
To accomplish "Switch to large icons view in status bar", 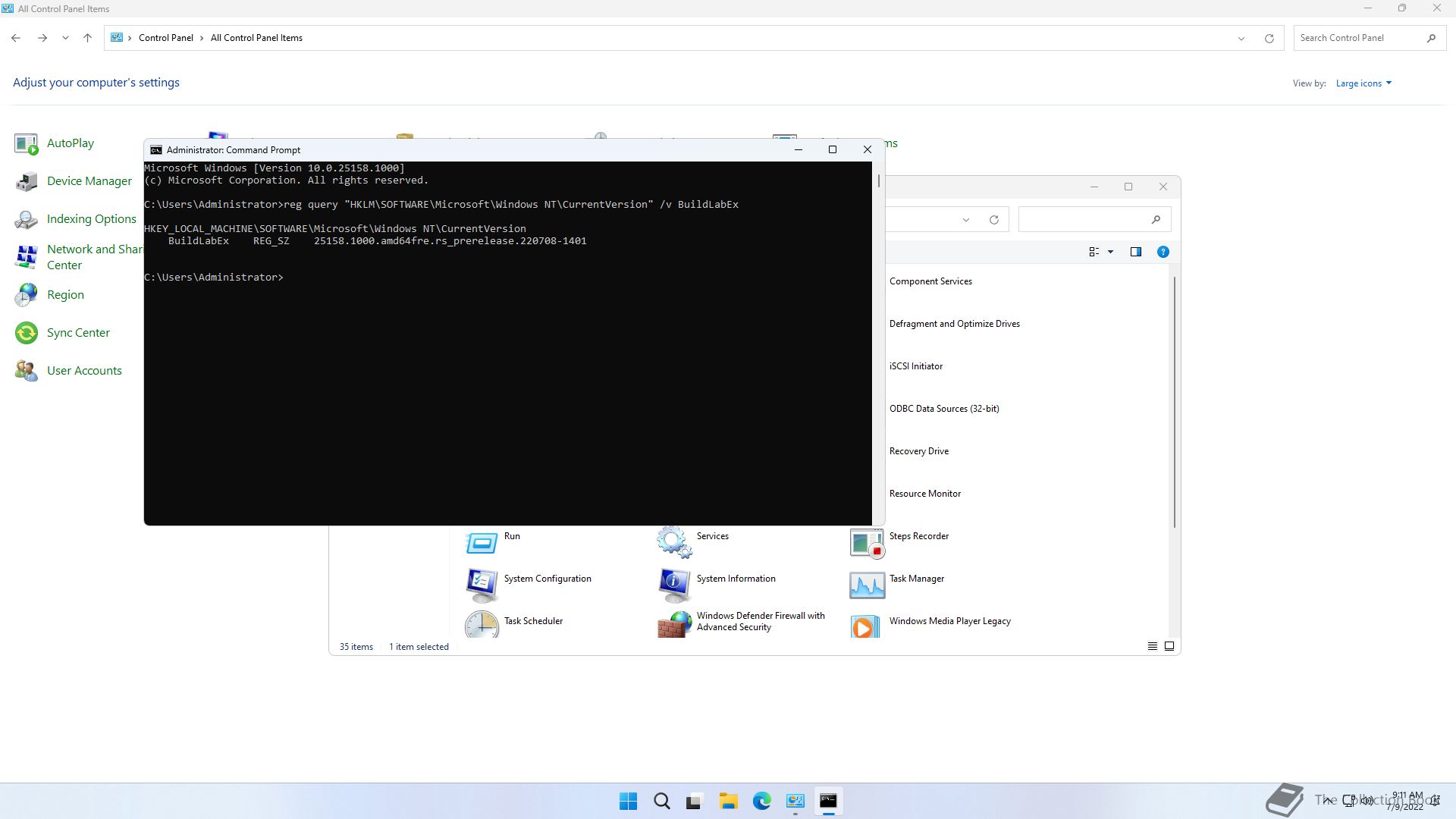I will pyautogui.click(x=1169, y=646).
